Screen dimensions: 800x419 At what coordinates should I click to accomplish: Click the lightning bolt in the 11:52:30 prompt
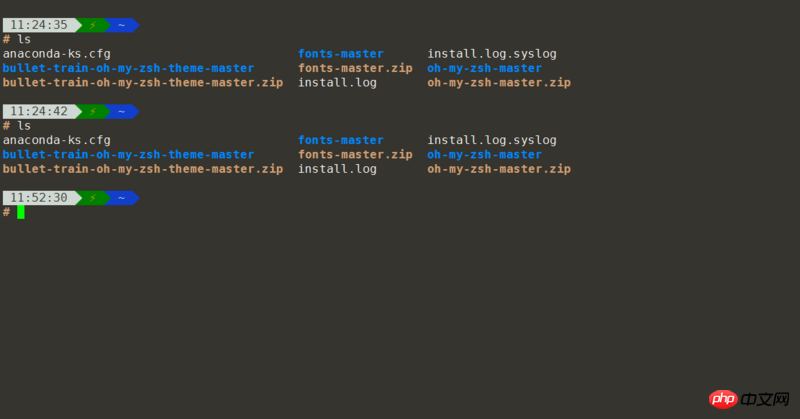pyautogui.click(x=92, y=198)
